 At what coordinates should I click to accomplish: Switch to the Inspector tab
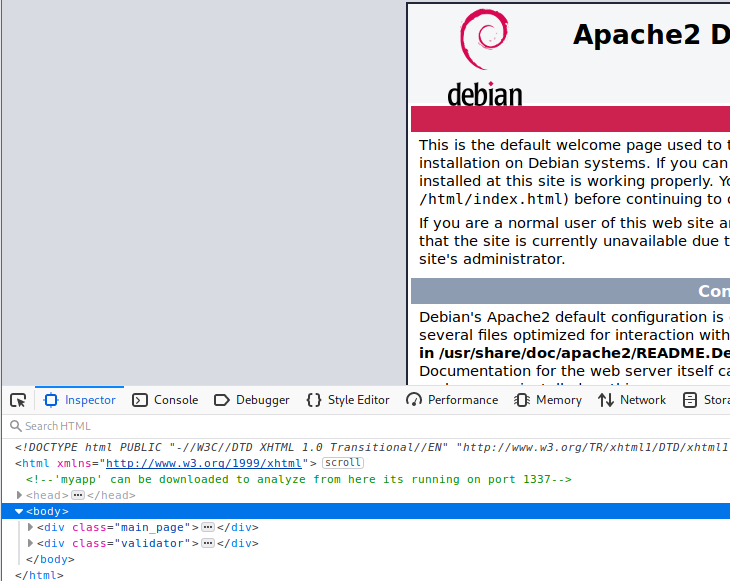tap(80, 400)
